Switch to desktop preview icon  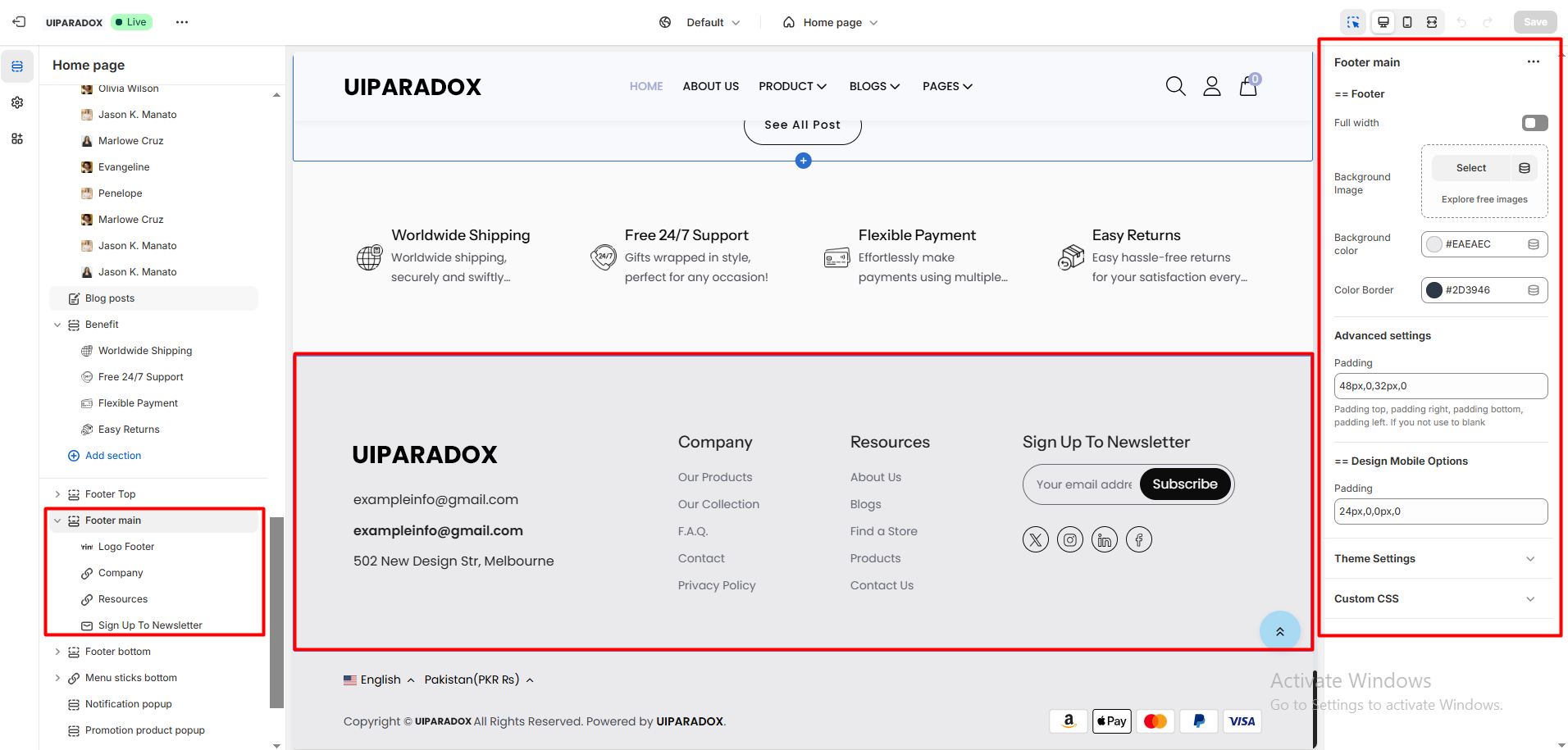(1383, 22)
